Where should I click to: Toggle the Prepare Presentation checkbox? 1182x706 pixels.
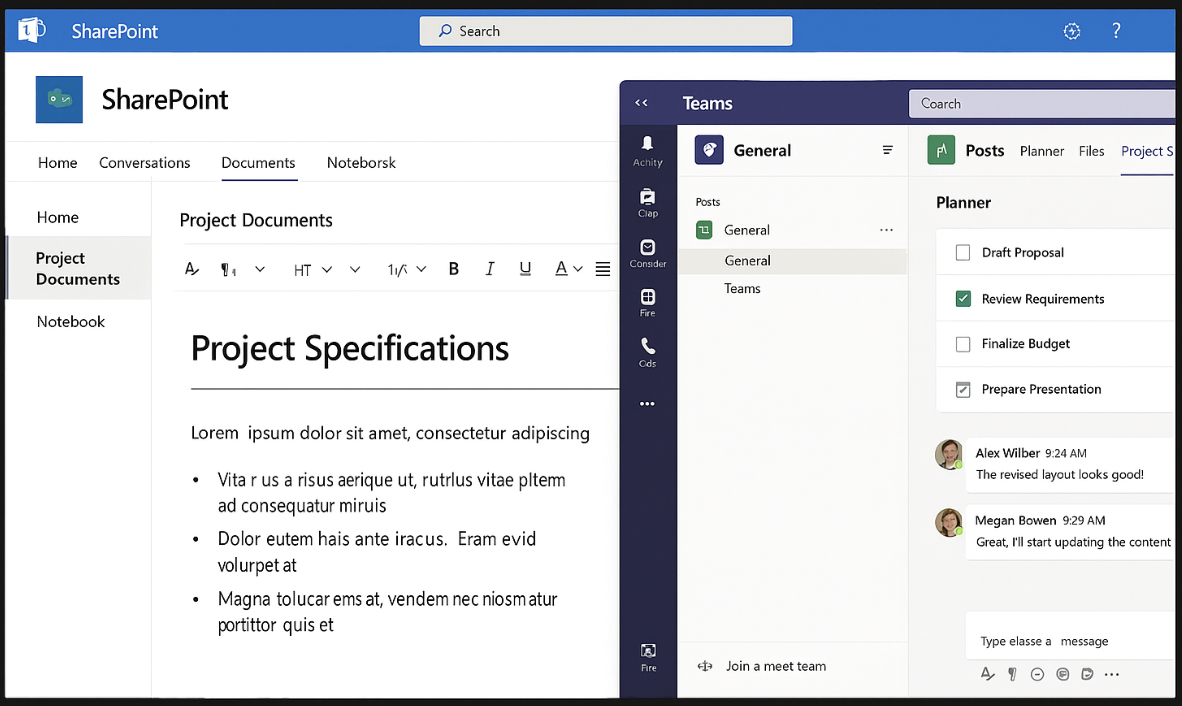(963, 390)
